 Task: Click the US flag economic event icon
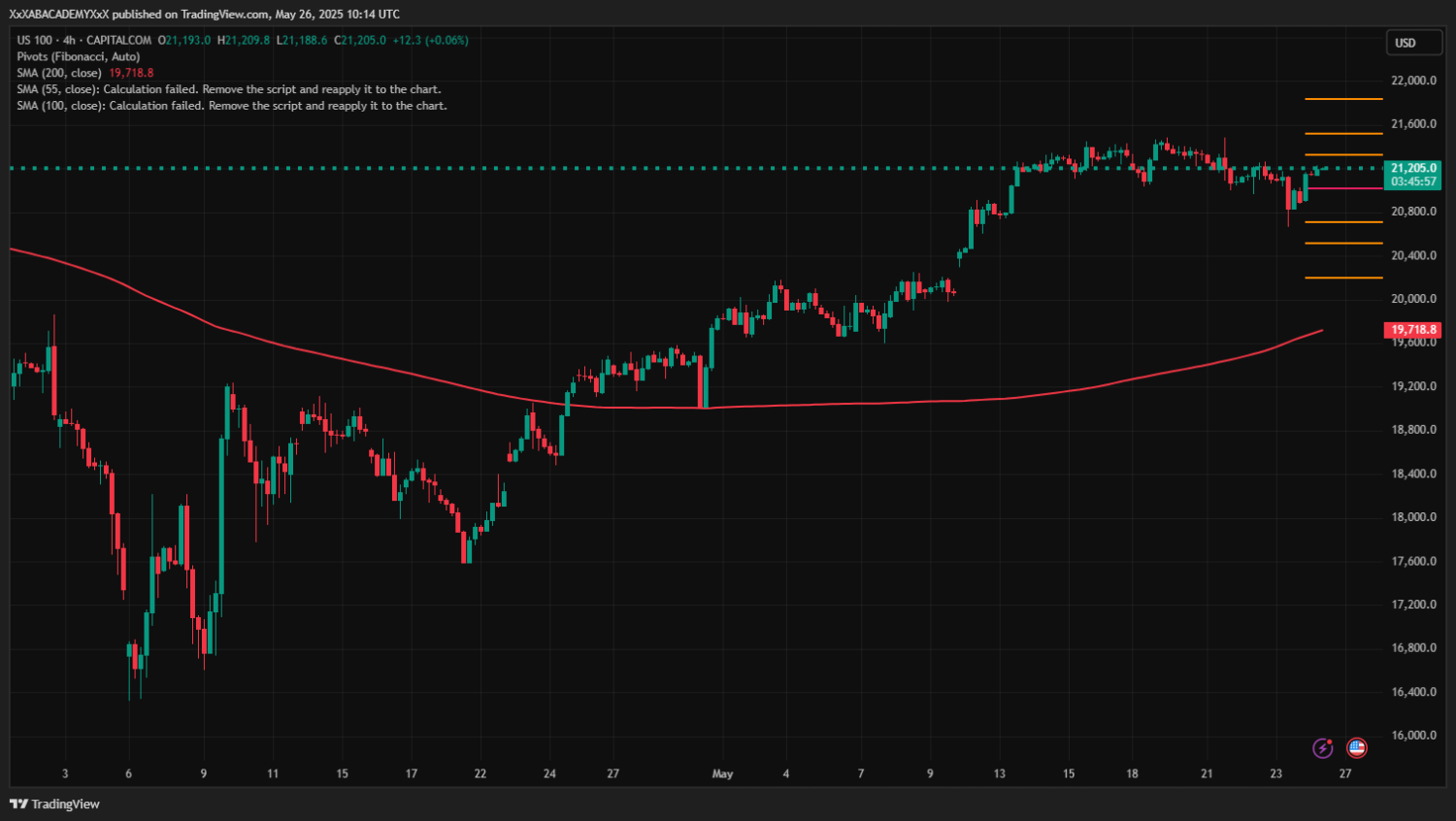click(1357, 748)
